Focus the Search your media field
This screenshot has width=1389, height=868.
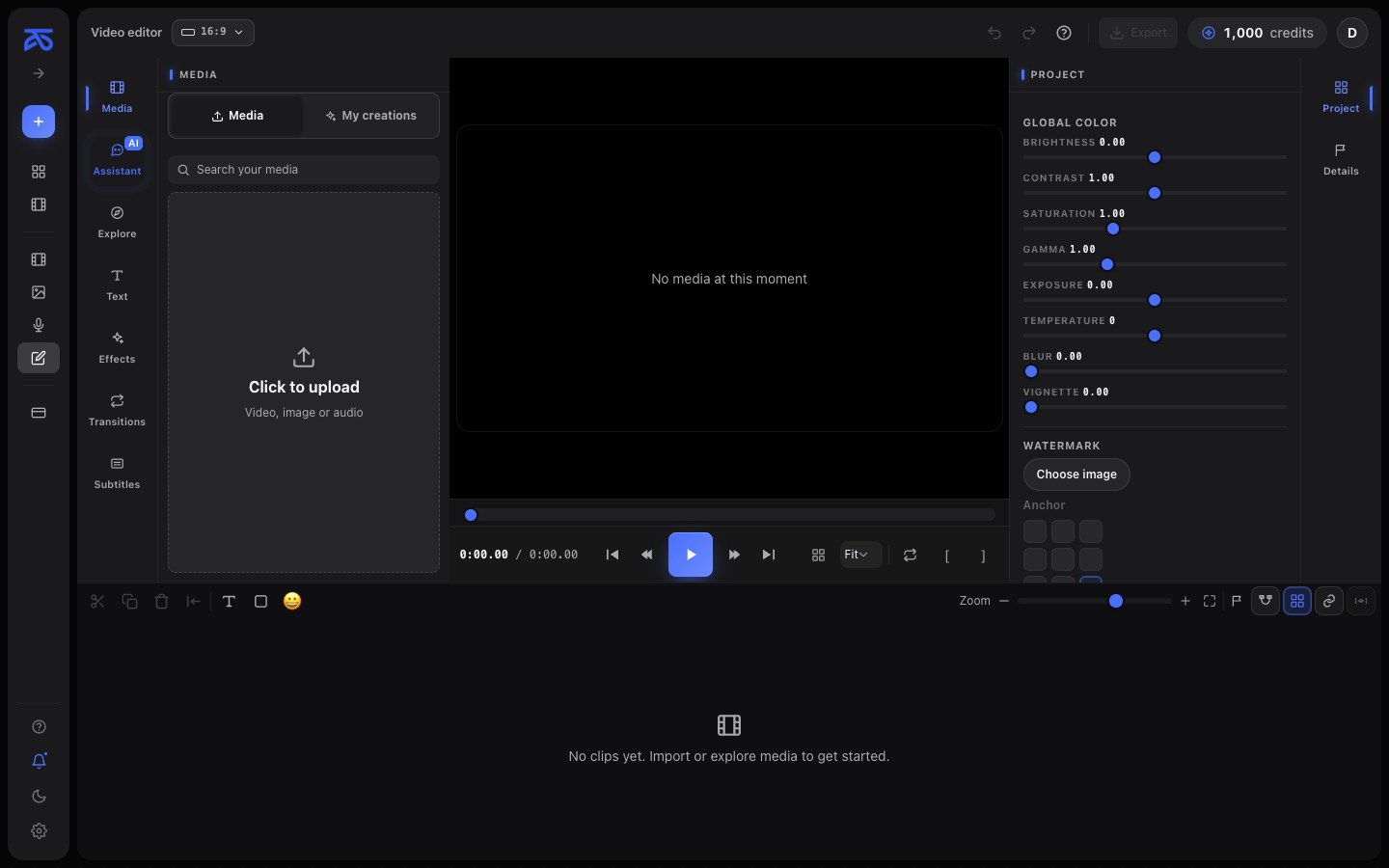pos(304,170)
